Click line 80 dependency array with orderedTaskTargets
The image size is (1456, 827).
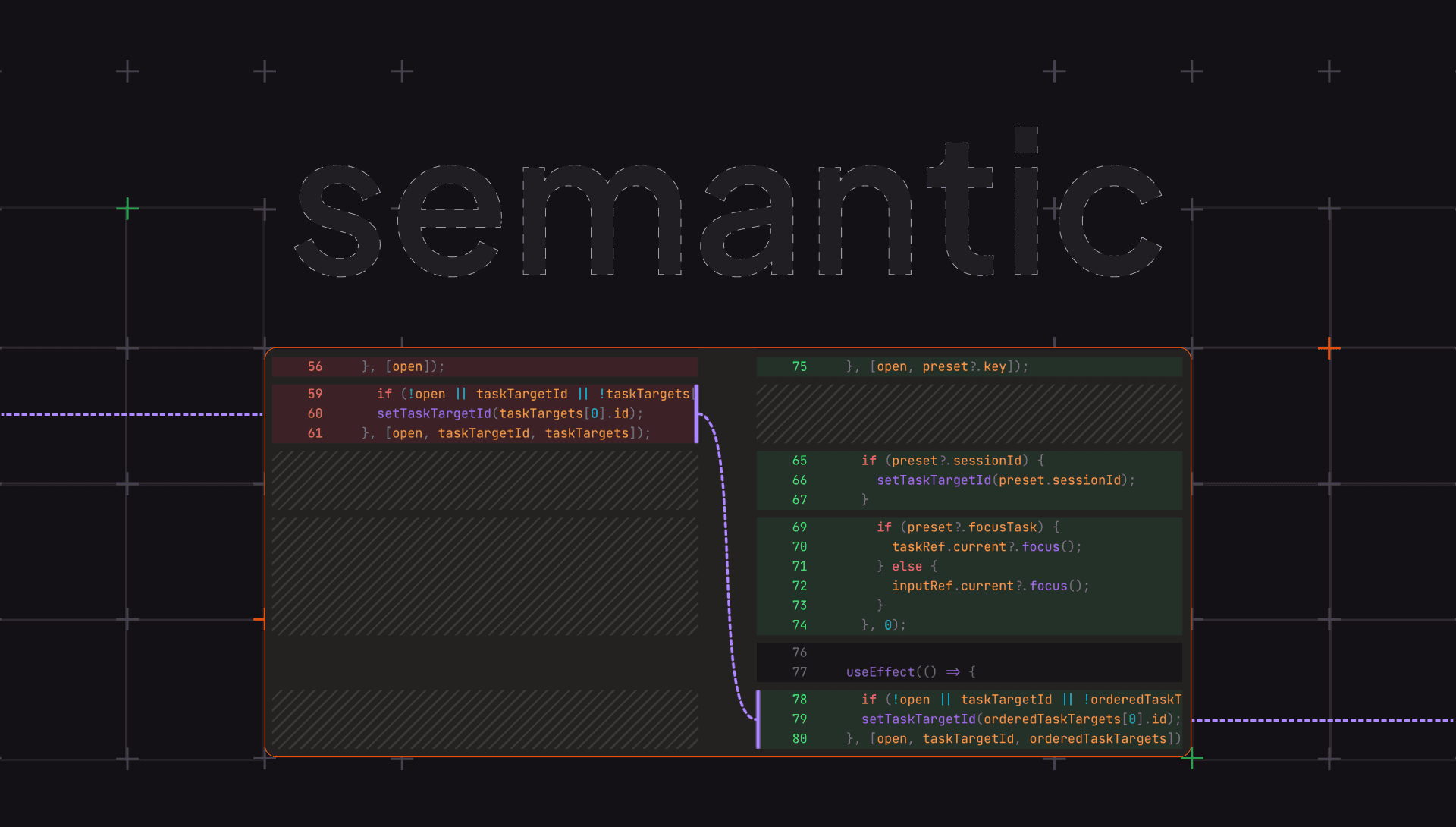tap(1014, 739)
